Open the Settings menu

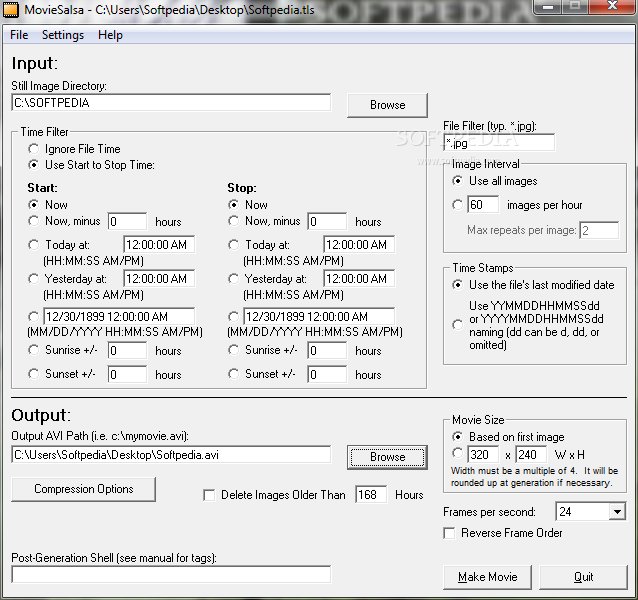[x=63, y=35]
